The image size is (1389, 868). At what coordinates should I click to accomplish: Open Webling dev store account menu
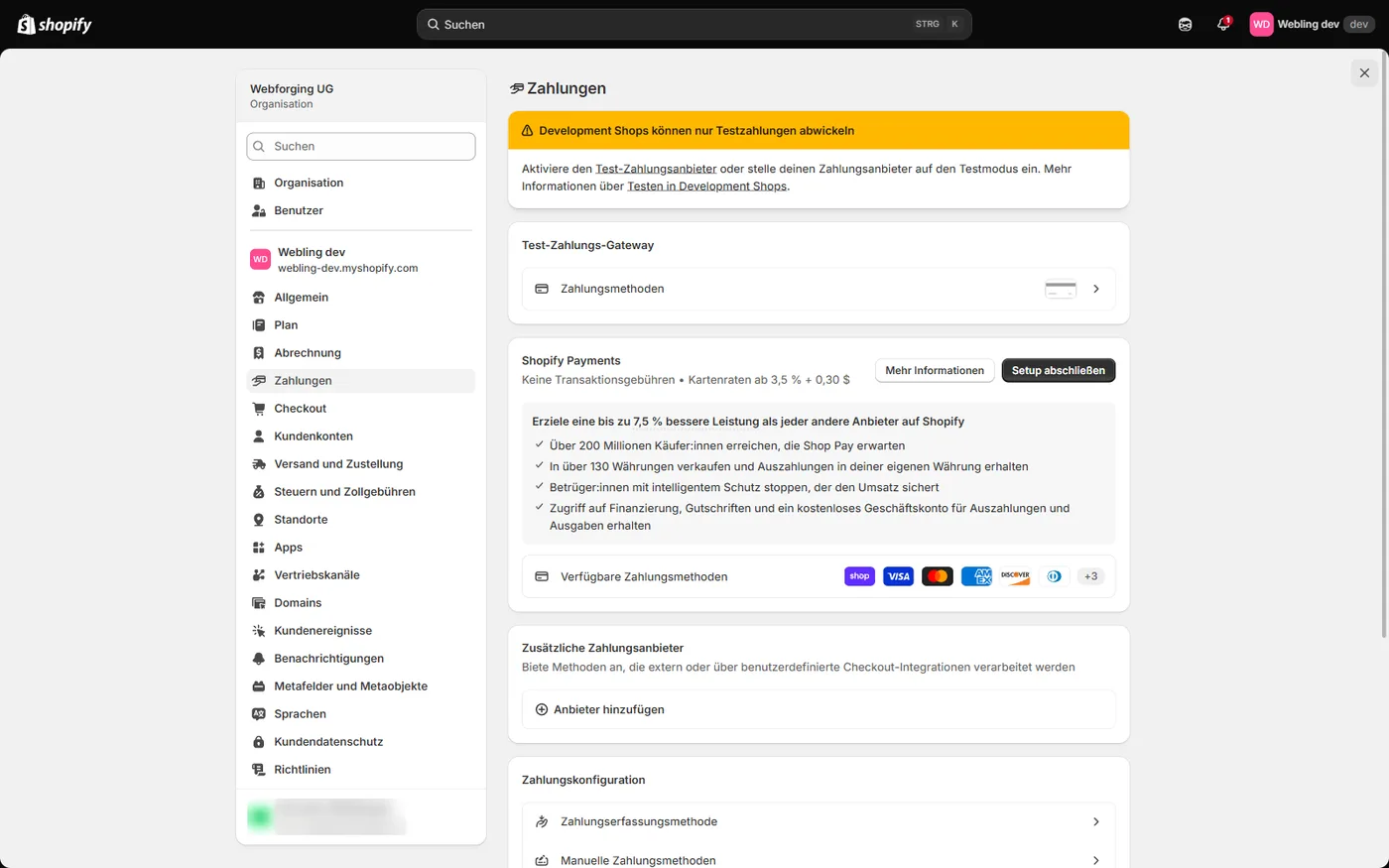point(1313,24)
